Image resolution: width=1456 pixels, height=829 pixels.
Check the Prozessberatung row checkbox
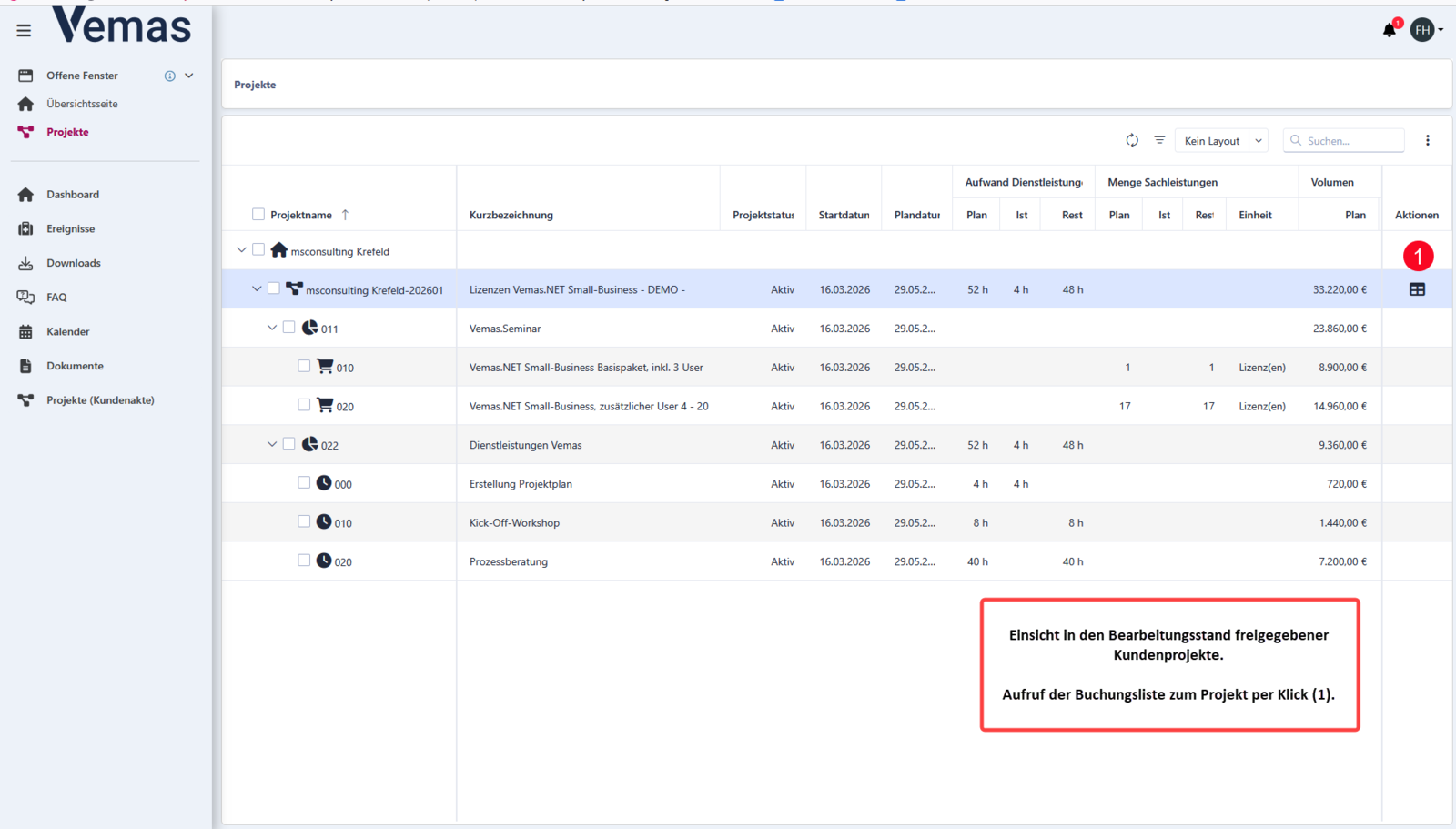click(304, 561)
